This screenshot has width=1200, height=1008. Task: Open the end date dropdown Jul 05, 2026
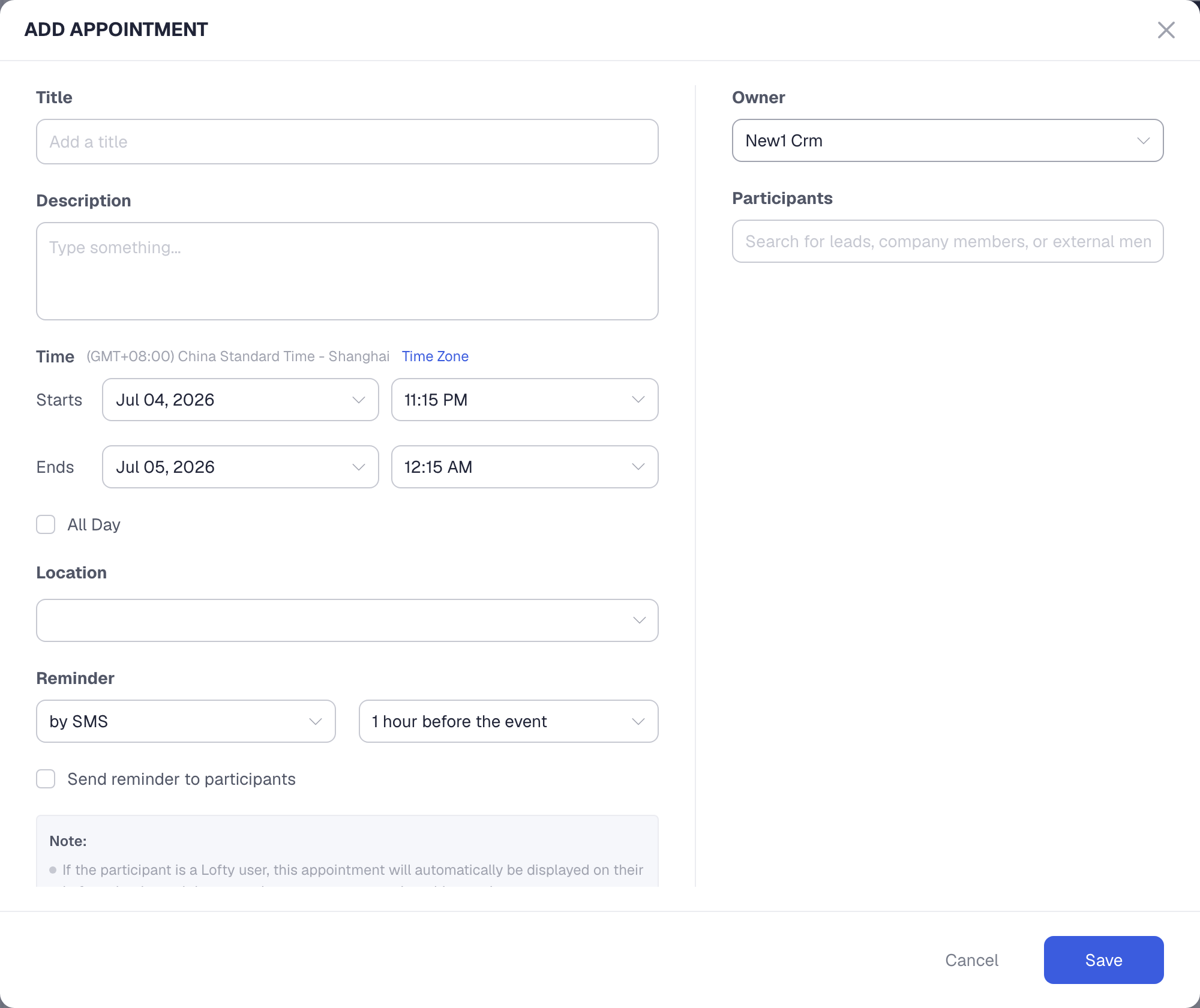241,467
